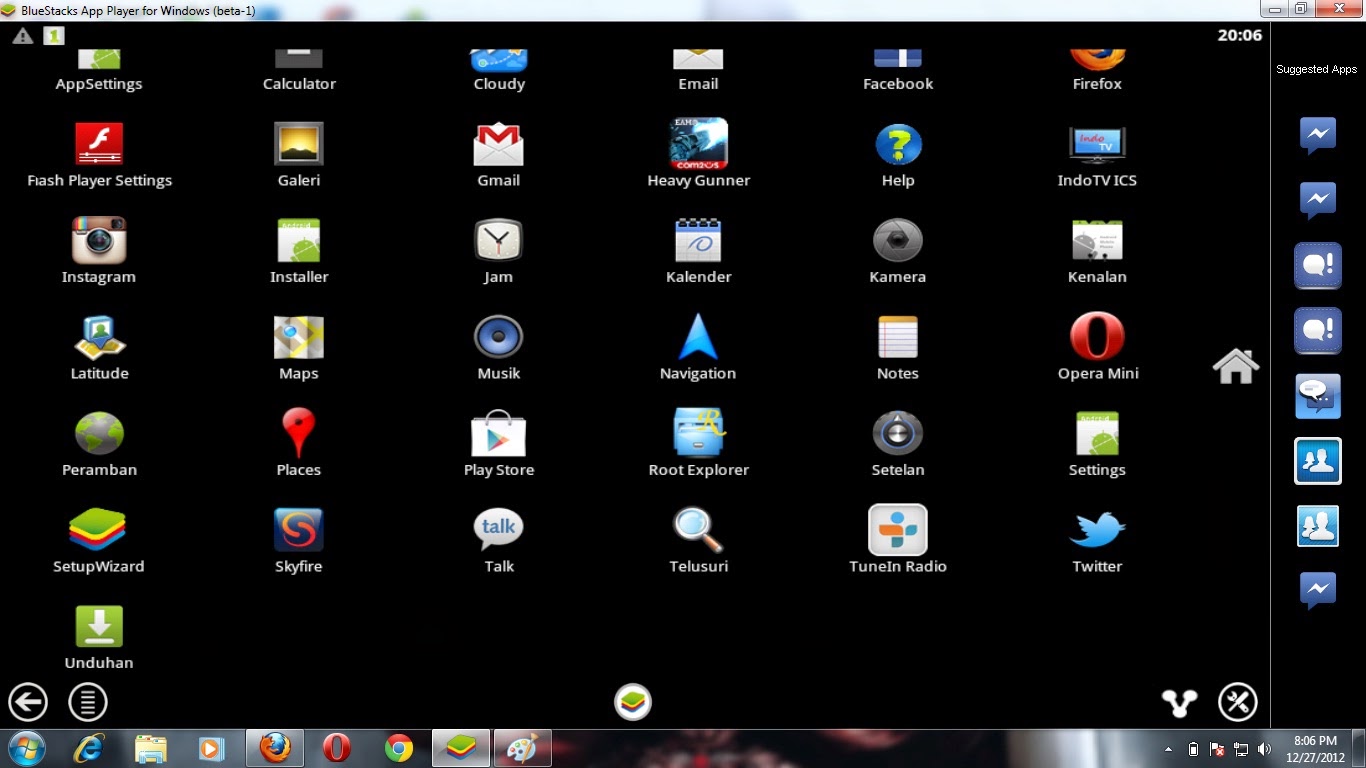1366x768 pixels.
Task: Launch the TuneIn Radio app
Action: point(898,529)
